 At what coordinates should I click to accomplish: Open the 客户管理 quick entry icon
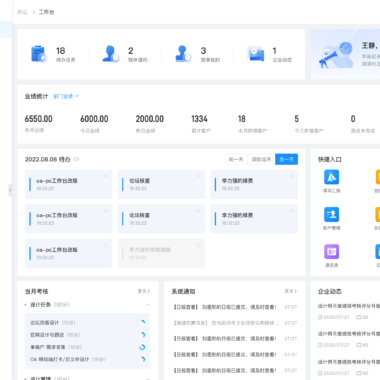331,214
